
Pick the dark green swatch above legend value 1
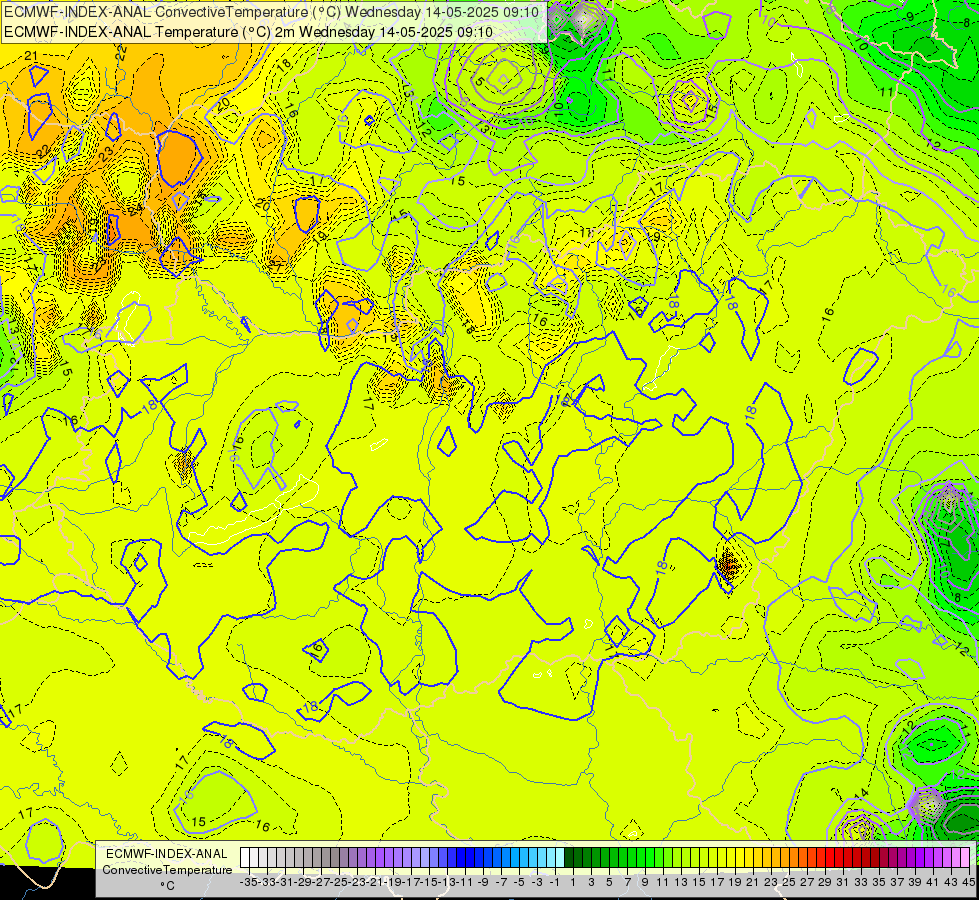pos(569,858)
